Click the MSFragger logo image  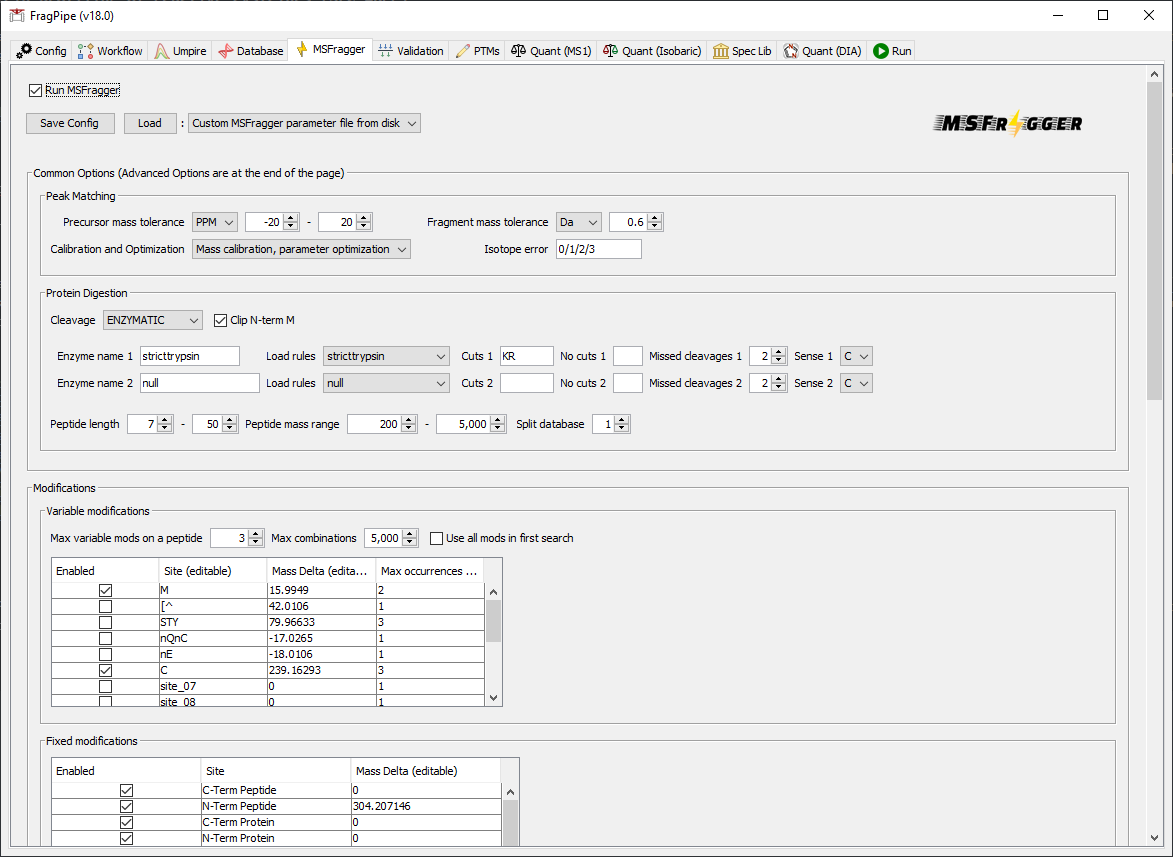click(1007, 123)
